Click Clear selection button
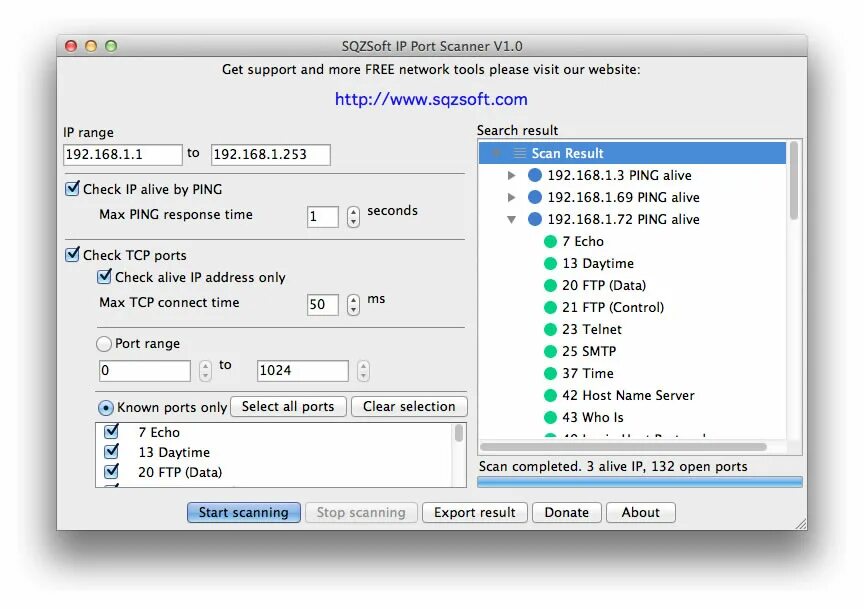864x609 pixels. [409, 407]
